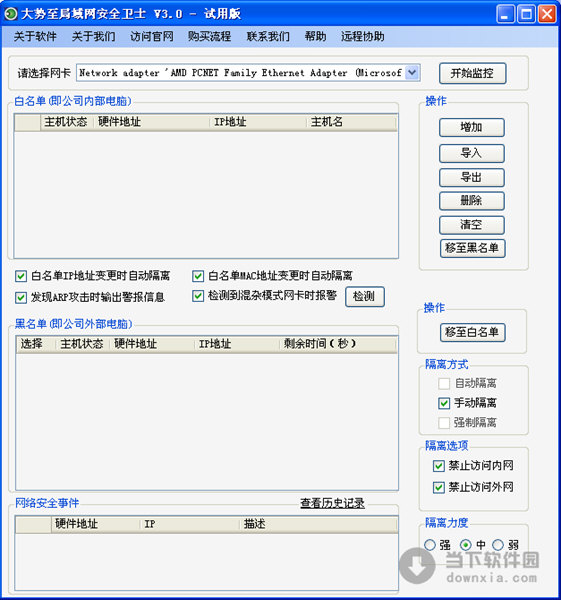Uncheck the 手动隔离 checkbox
This screenshot has height=600, width=561.
coord(444,403)
